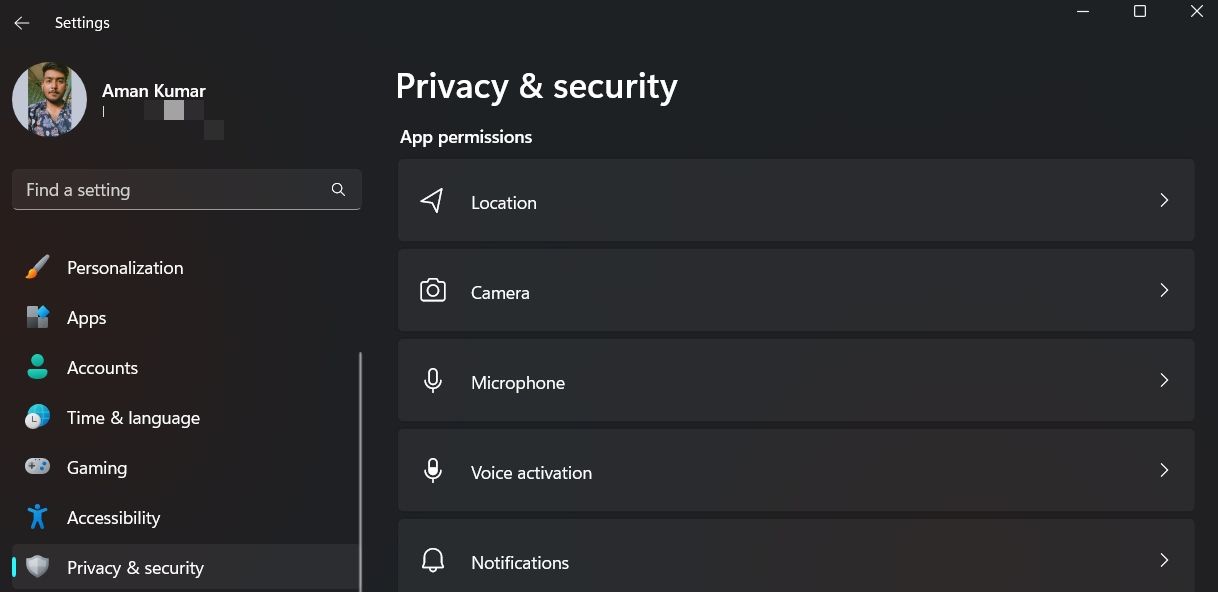Expand Microphone settings chevron
Viewport: 1218px width, 592px height.
click(1164, 380)
